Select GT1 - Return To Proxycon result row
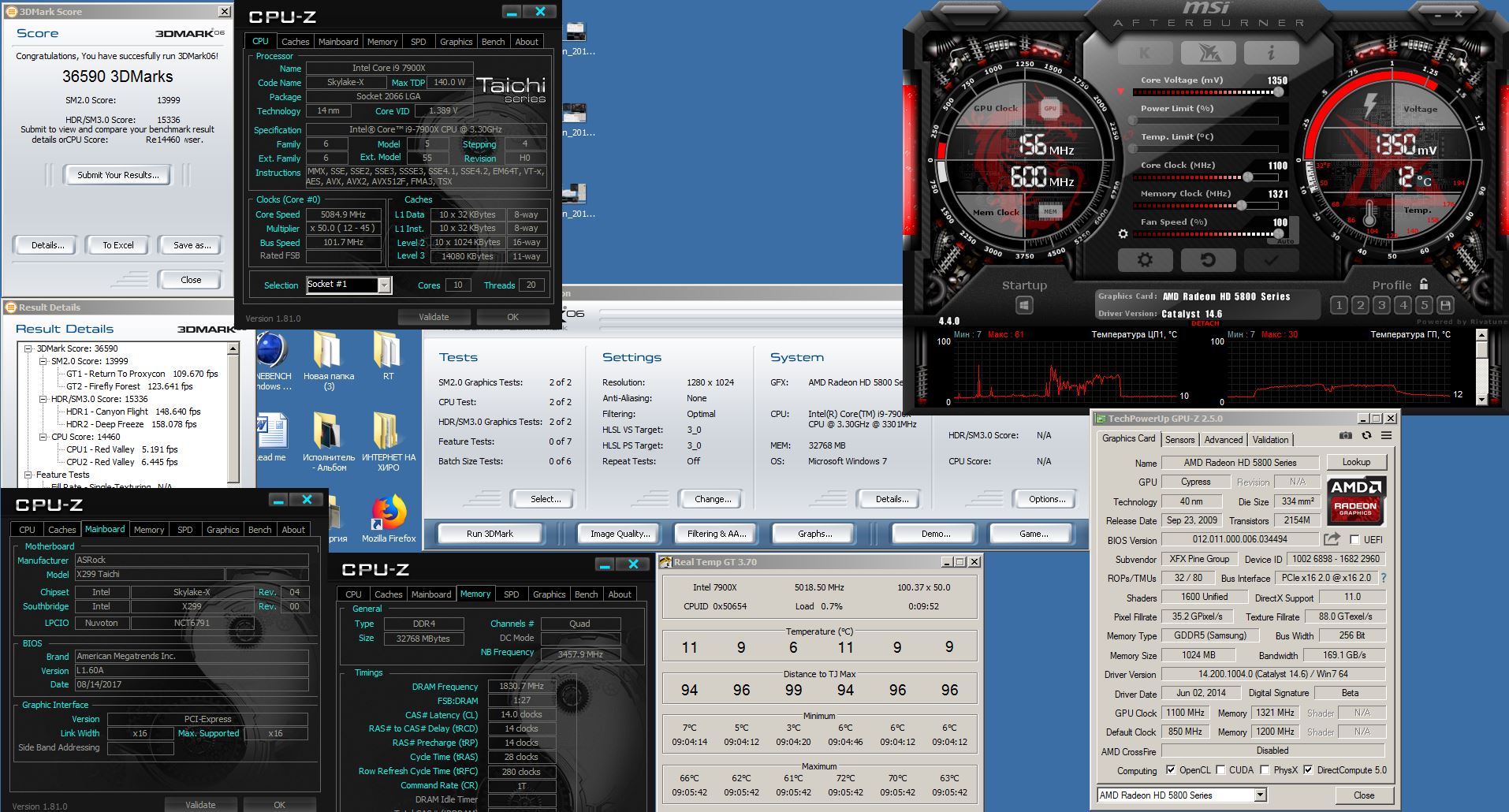 [x=142, y=374]
